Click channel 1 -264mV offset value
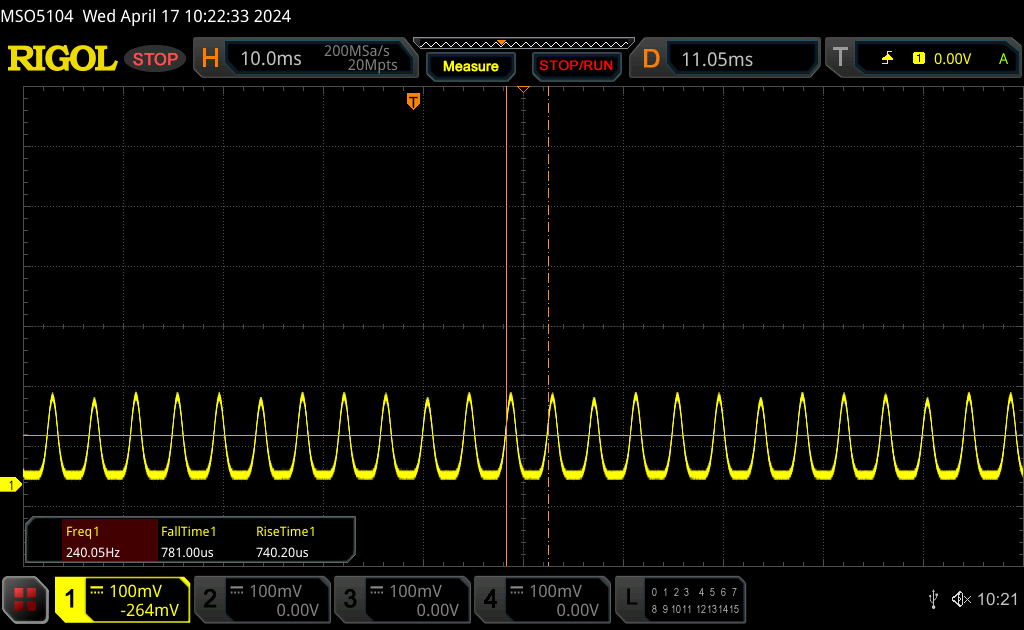 (150, 610)
